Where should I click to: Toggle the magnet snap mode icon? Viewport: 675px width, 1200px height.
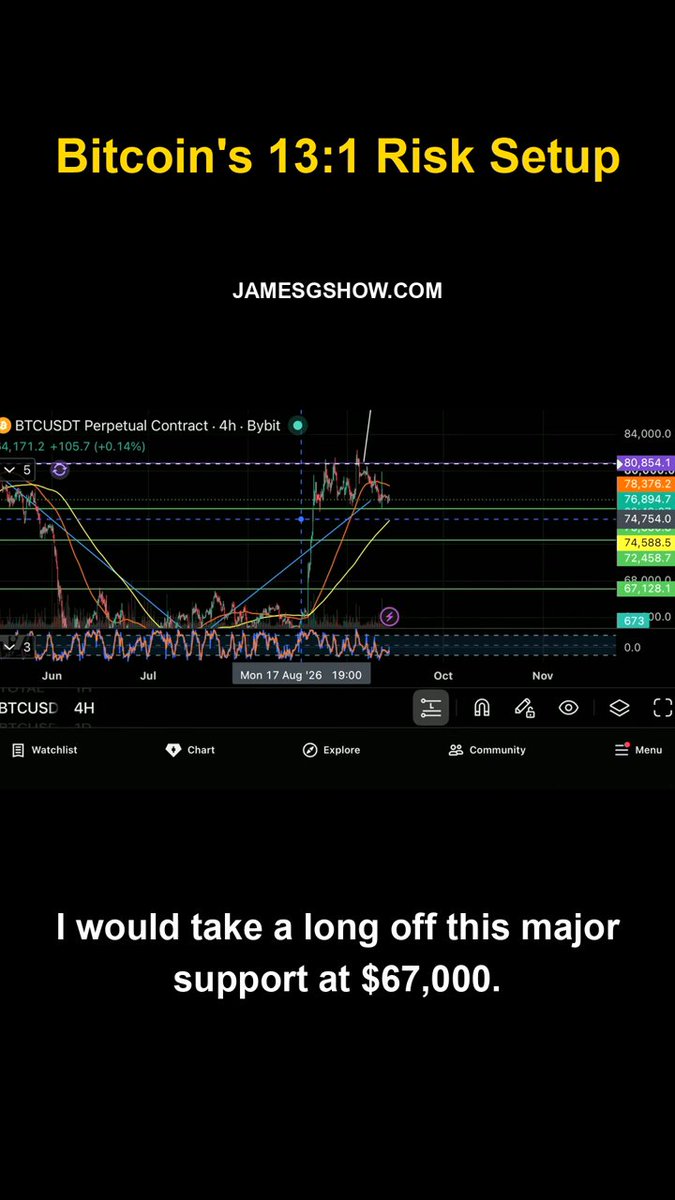[481, 707]
